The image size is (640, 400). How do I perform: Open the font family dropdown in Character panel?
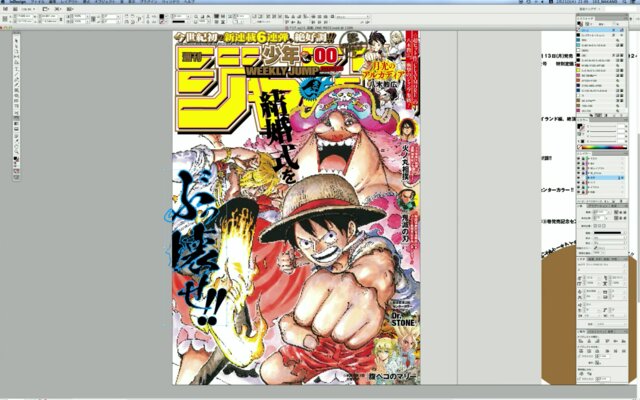[602, 264]
